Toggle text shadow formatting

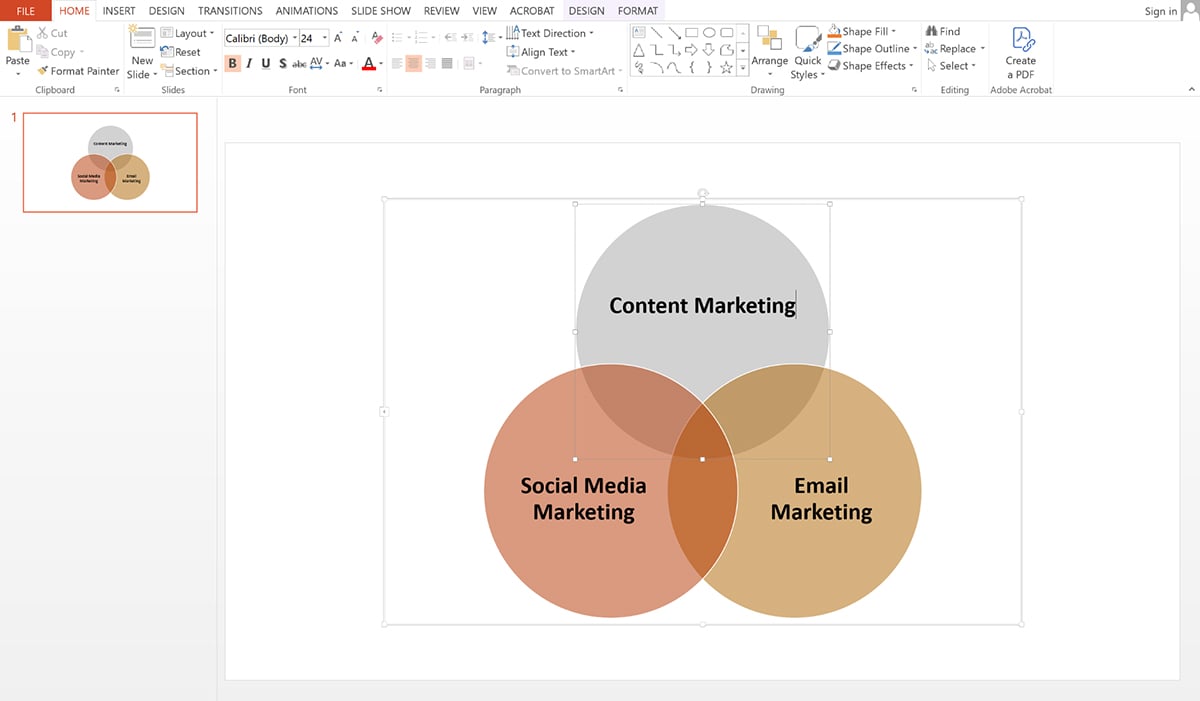[282, 62]
